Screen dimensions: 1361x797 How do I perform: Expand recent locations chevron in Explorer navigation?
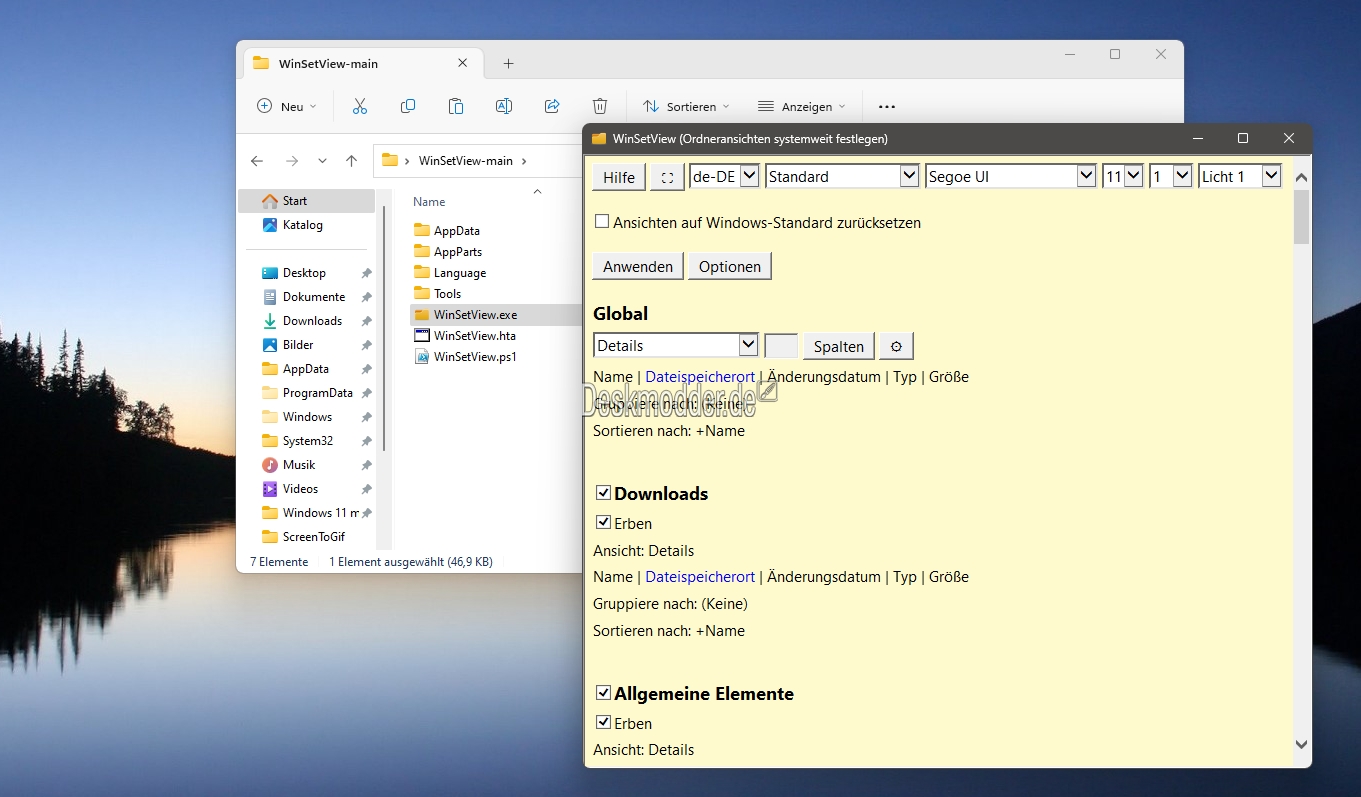322,161
